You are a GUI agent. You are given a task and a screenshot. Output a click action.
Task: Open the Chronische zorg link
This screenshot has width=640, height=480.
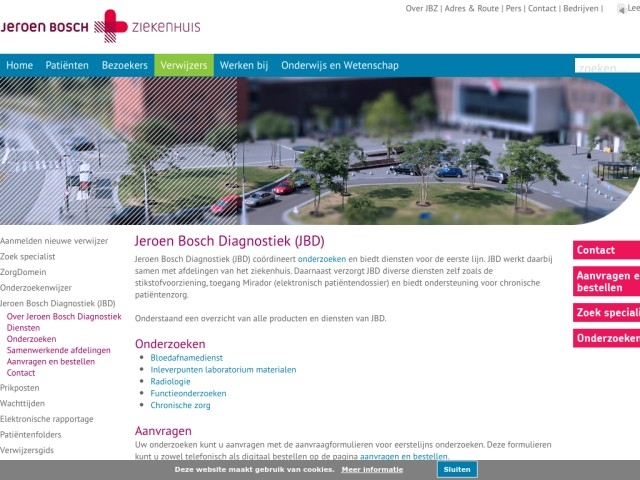tap(180, 405)
